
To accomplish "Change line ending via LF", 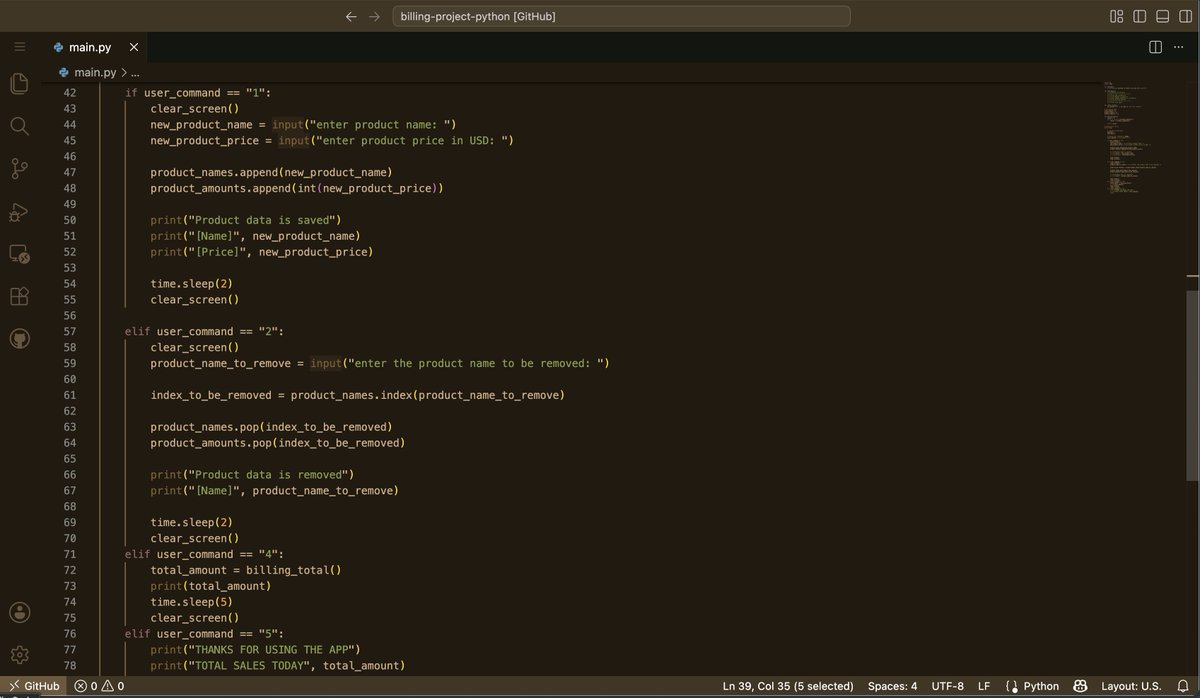I will 984,686.
